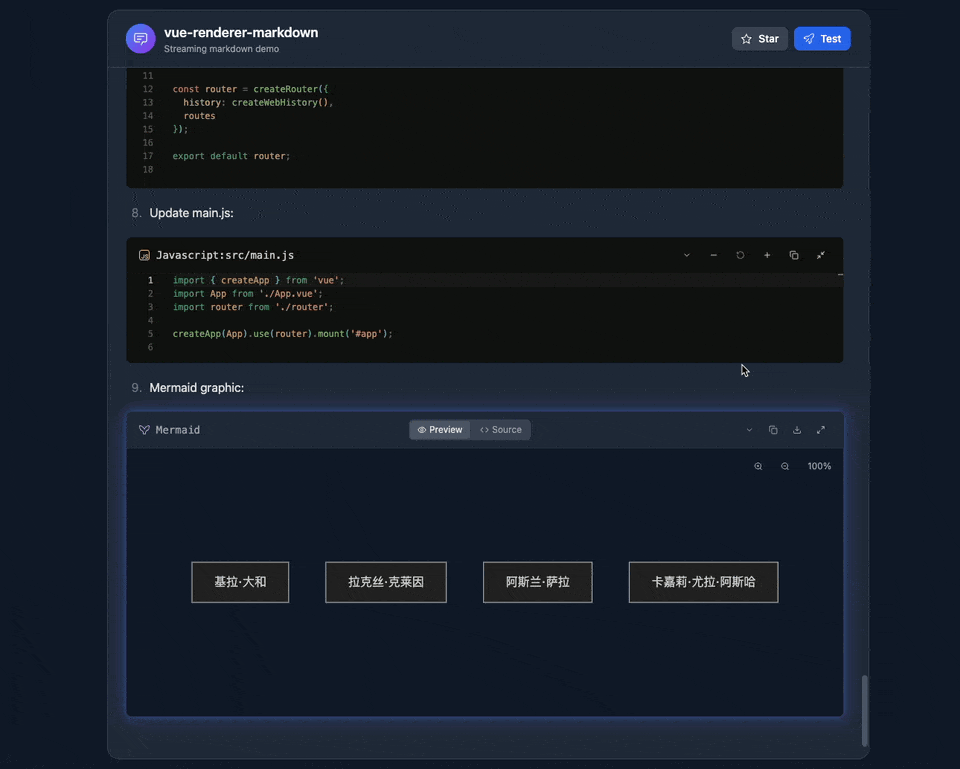
Task: Copy the src/main.js code block
Action: click(x=794, y=255)
